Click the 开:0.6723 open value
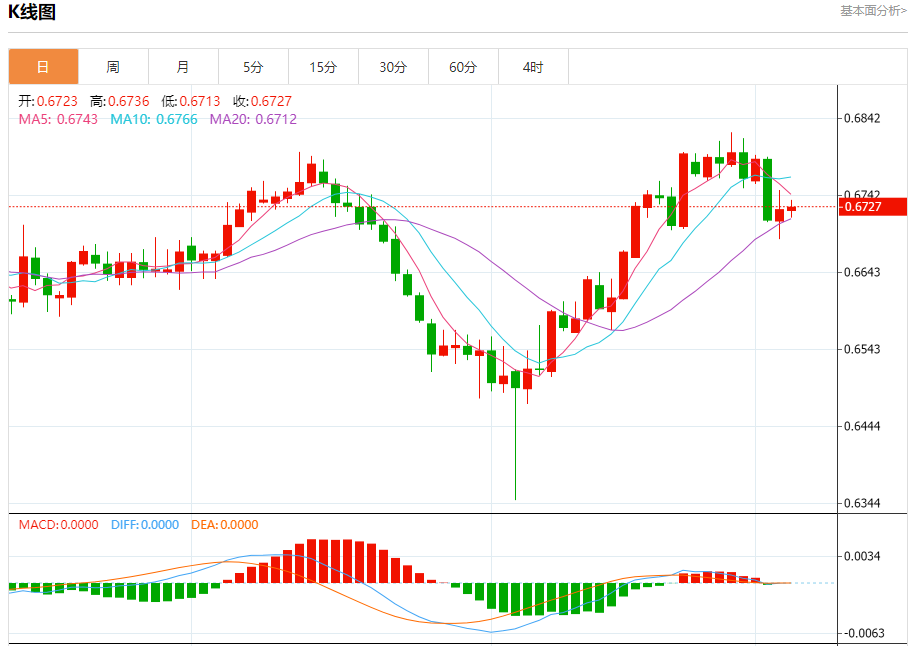Screen dimensions: 911x646 pos(48,101)
